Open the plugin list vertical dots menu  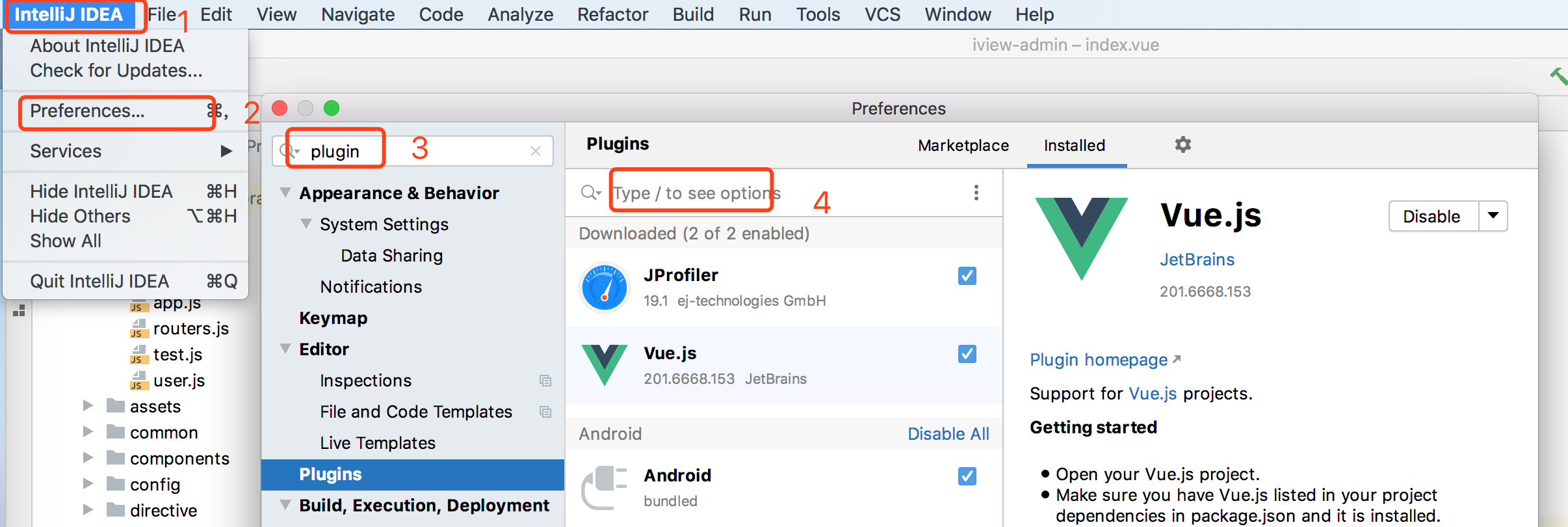[x=976, y=193]
